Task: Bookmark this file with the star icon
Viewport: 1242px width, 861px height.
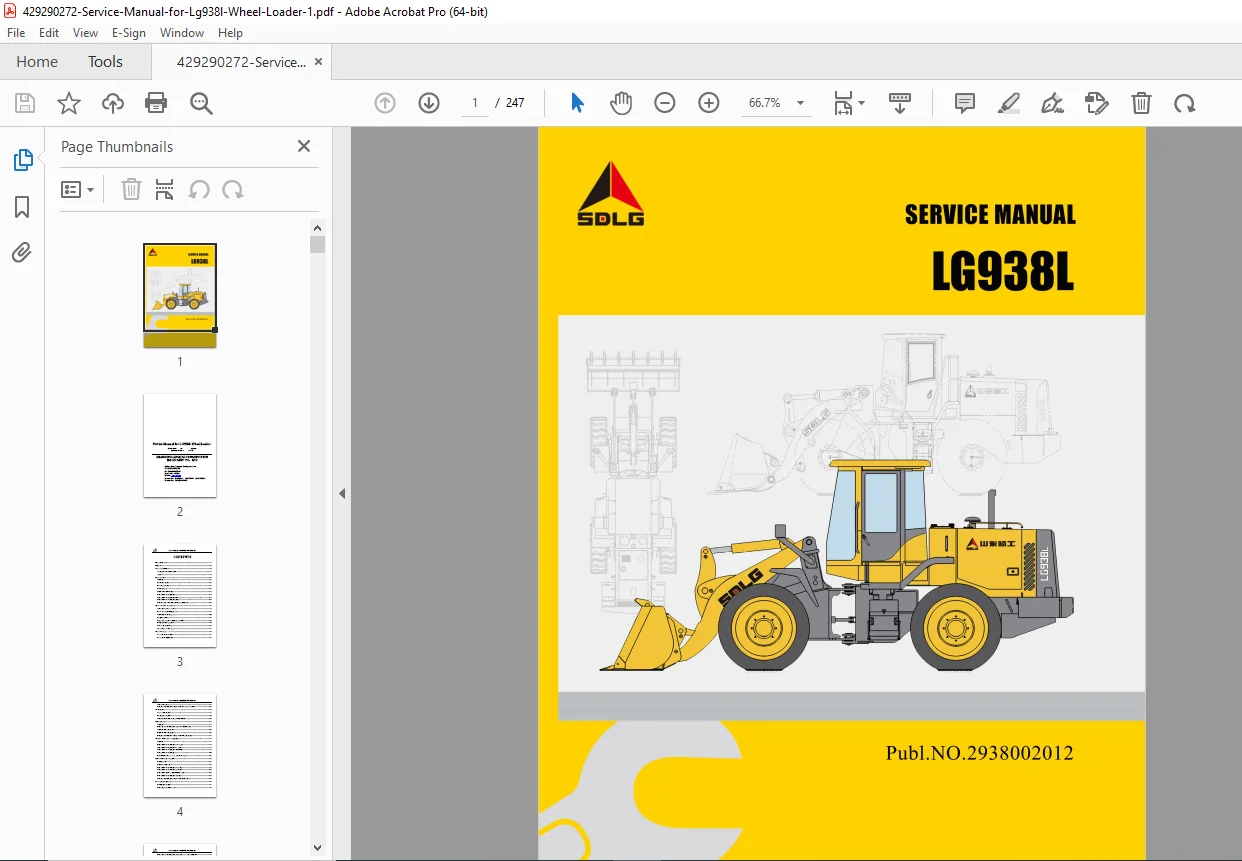Action: 69,103
